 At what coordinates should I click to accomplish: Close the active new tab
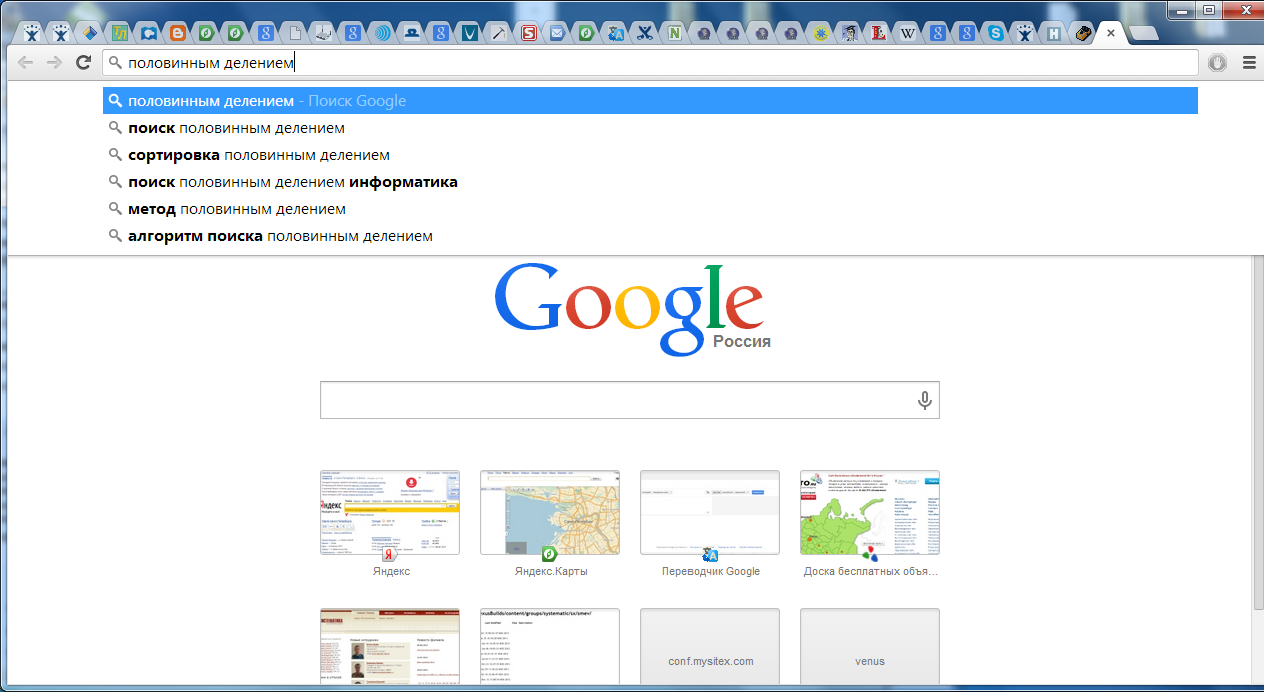click(1110, 33)
